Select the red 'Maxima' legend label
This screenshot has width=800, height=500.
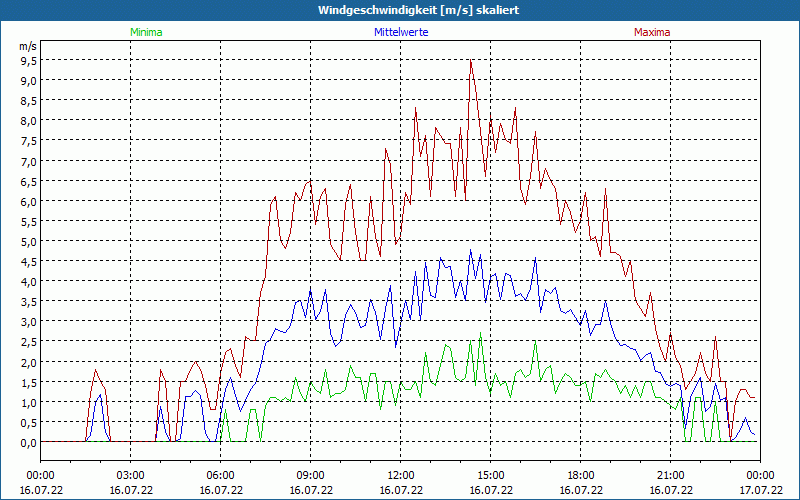coord(652,32)
